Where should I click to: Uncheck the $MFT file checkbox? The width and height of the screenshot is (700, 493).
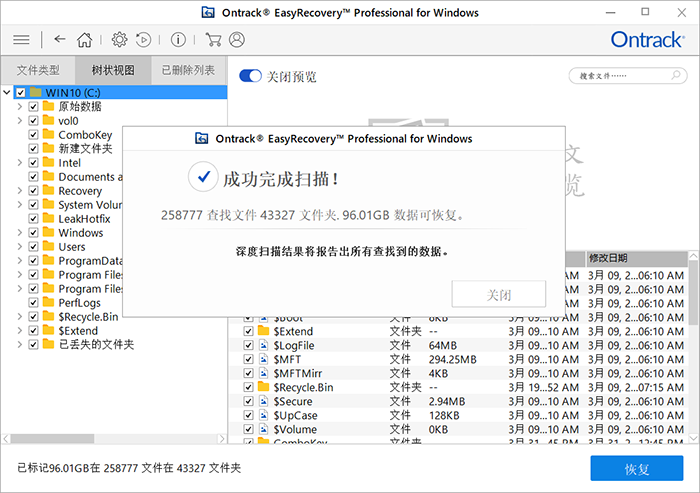pos(249,359)
